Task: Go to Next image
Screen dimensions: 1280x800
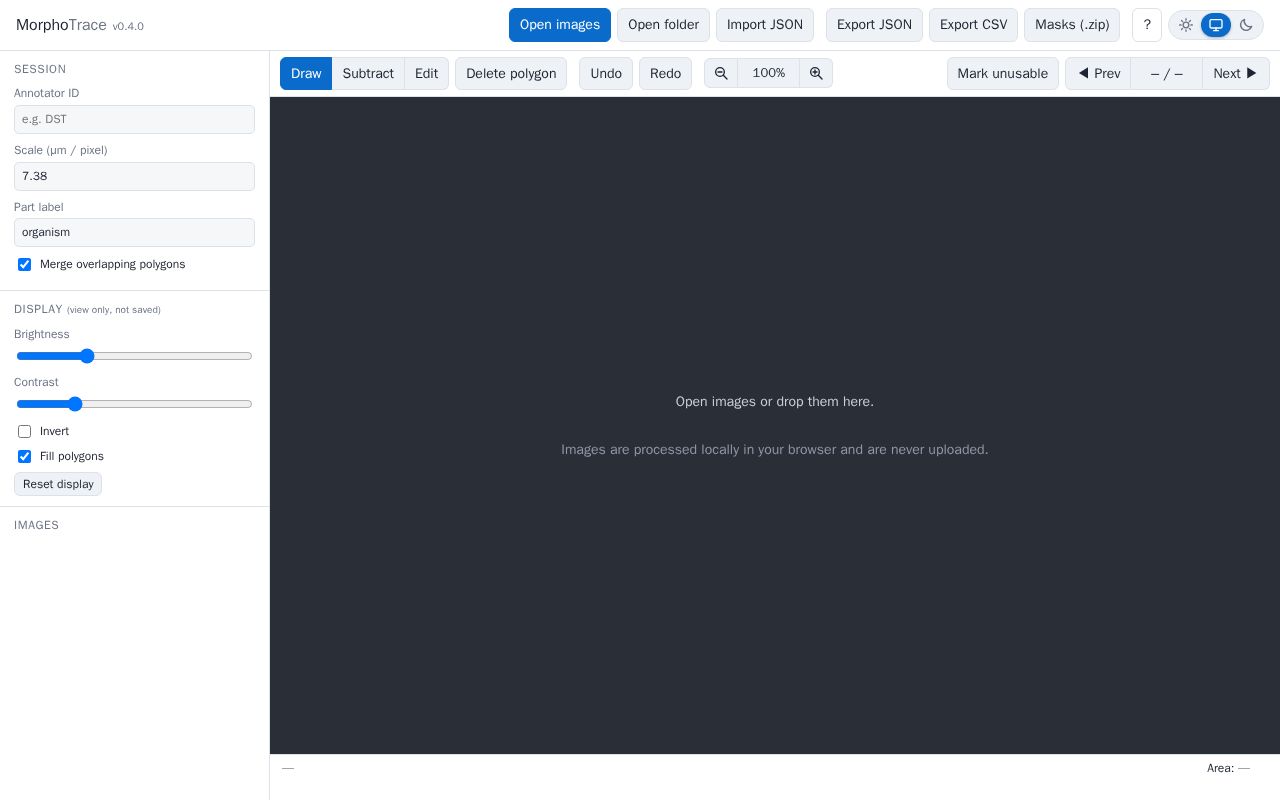Action: click(x=1236, y=73)
